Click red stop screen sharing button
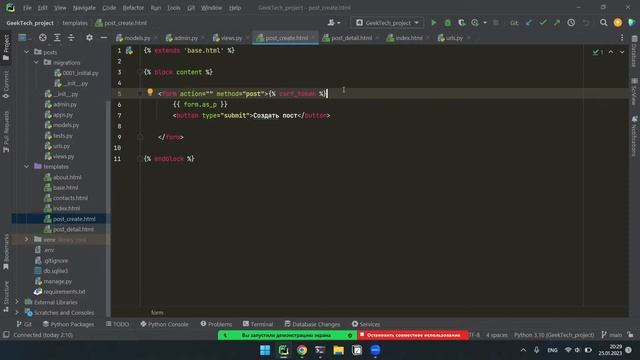Screen dimensions: 640x360 (413, 335)
